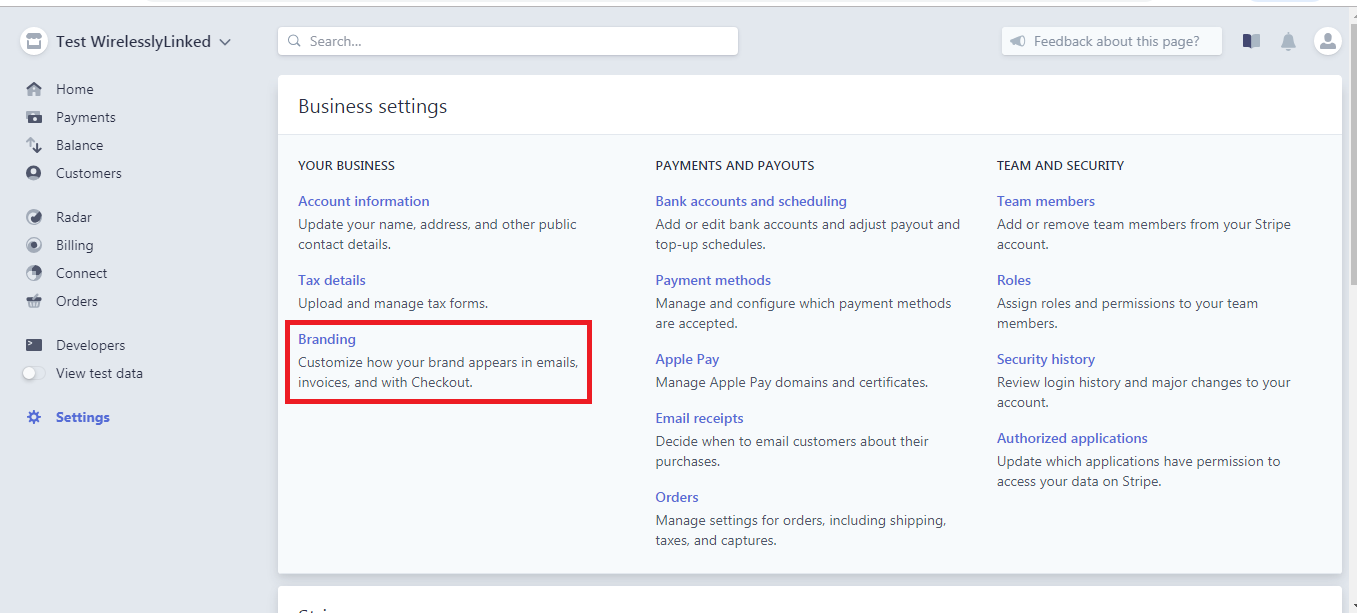Click the Connect icon in sidebar
1357x613 pixels.
(x=34, y=273)
